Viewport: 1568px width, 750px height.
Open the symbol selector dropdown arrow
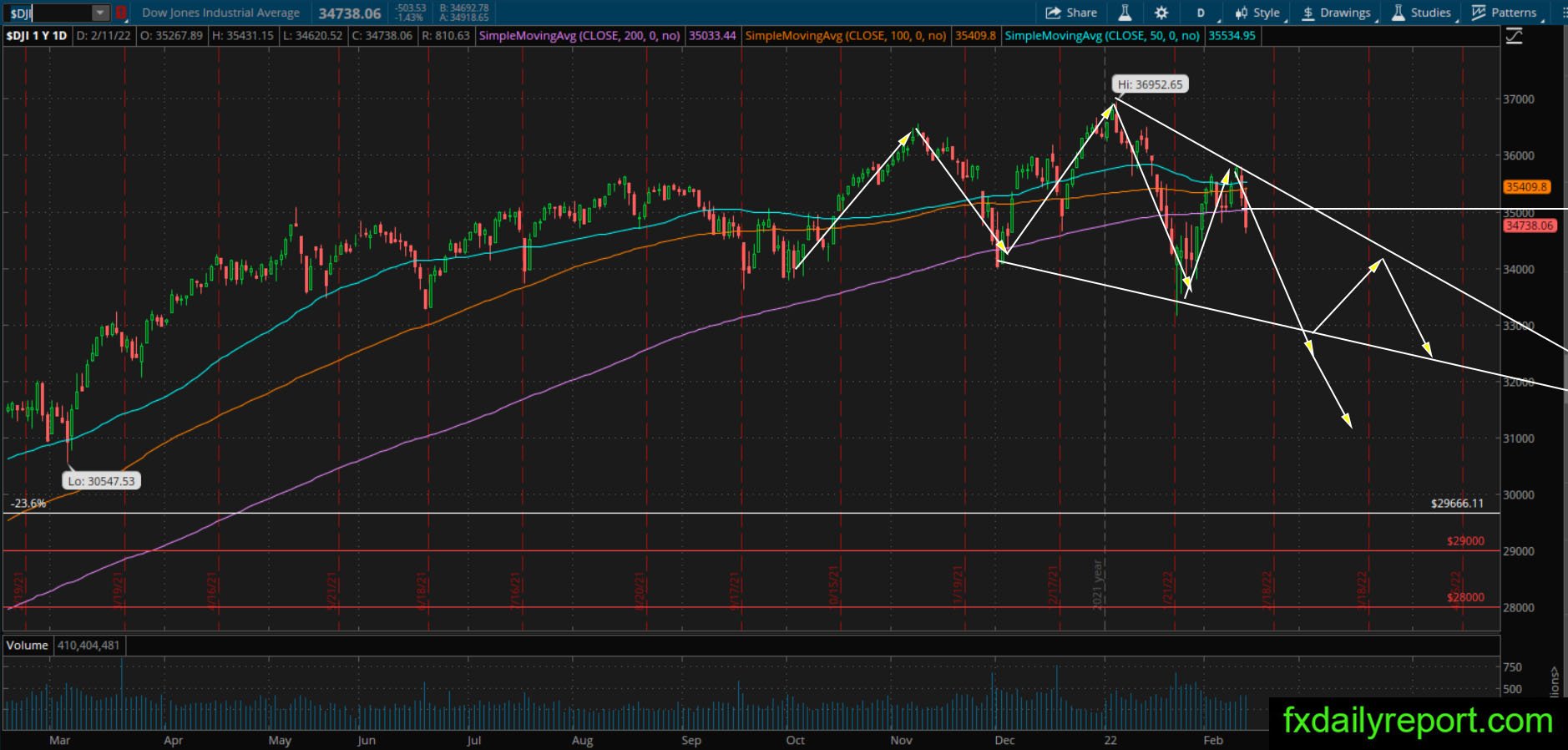100,13
